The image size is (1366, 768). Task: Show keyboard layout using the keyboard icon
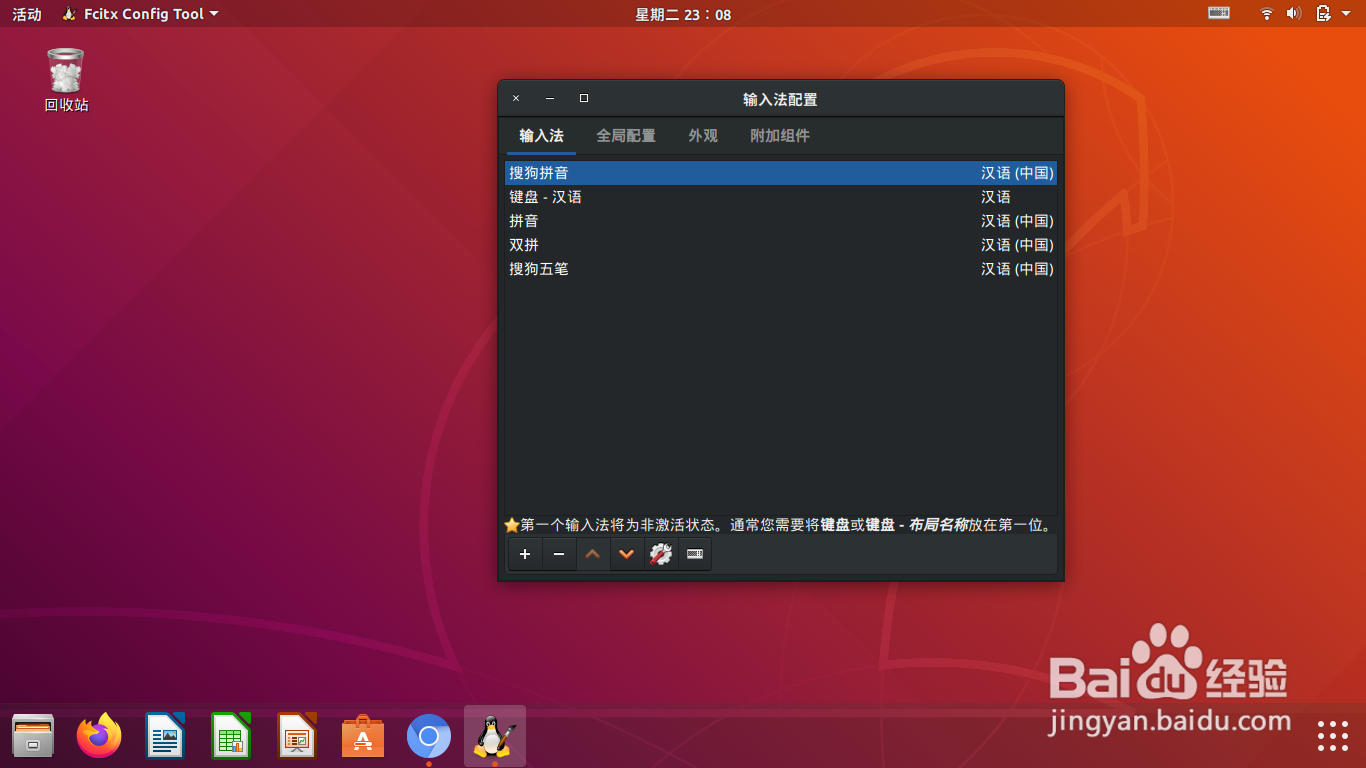coord(694,554)
